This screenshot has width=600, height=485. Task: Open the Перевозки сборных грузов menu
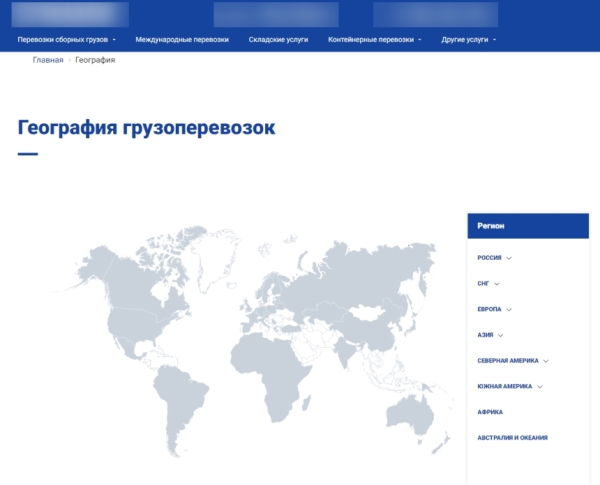click(66, 39)
